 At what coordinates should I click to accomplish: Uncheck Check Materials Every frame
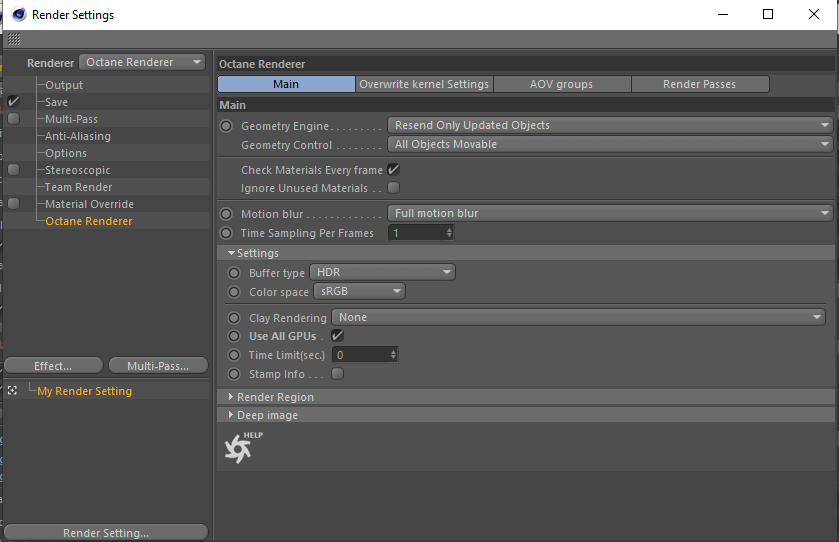pos(393,170)
